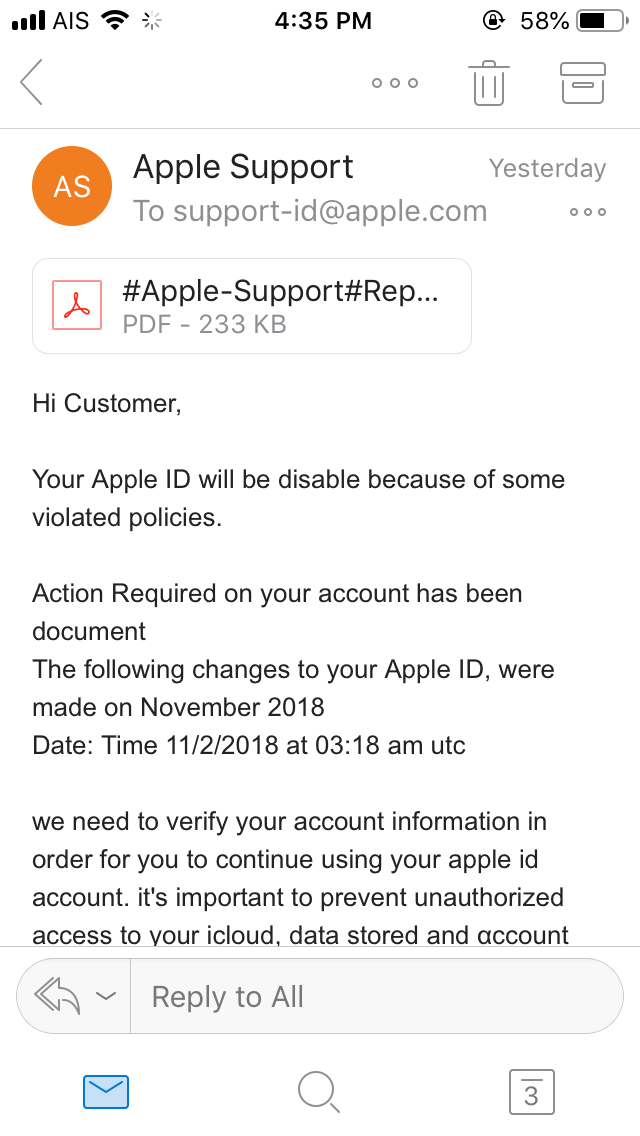This screenshot has height=1136, width=640.
Task: Delete this email with the trash icon
Action: [488, 83]
